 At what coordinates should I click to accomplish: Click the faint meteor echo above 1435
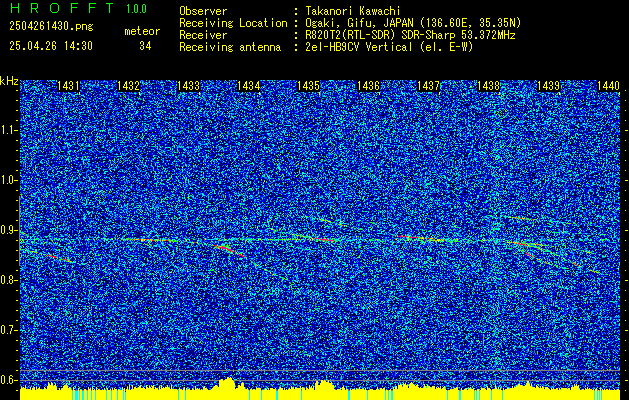click(333, 221)
